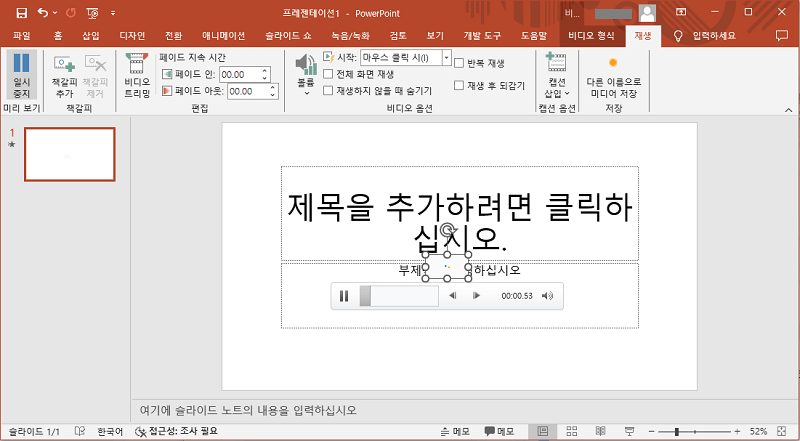
Task: Click 책갈피 추가 to add a bookmark
Action: 64,77
